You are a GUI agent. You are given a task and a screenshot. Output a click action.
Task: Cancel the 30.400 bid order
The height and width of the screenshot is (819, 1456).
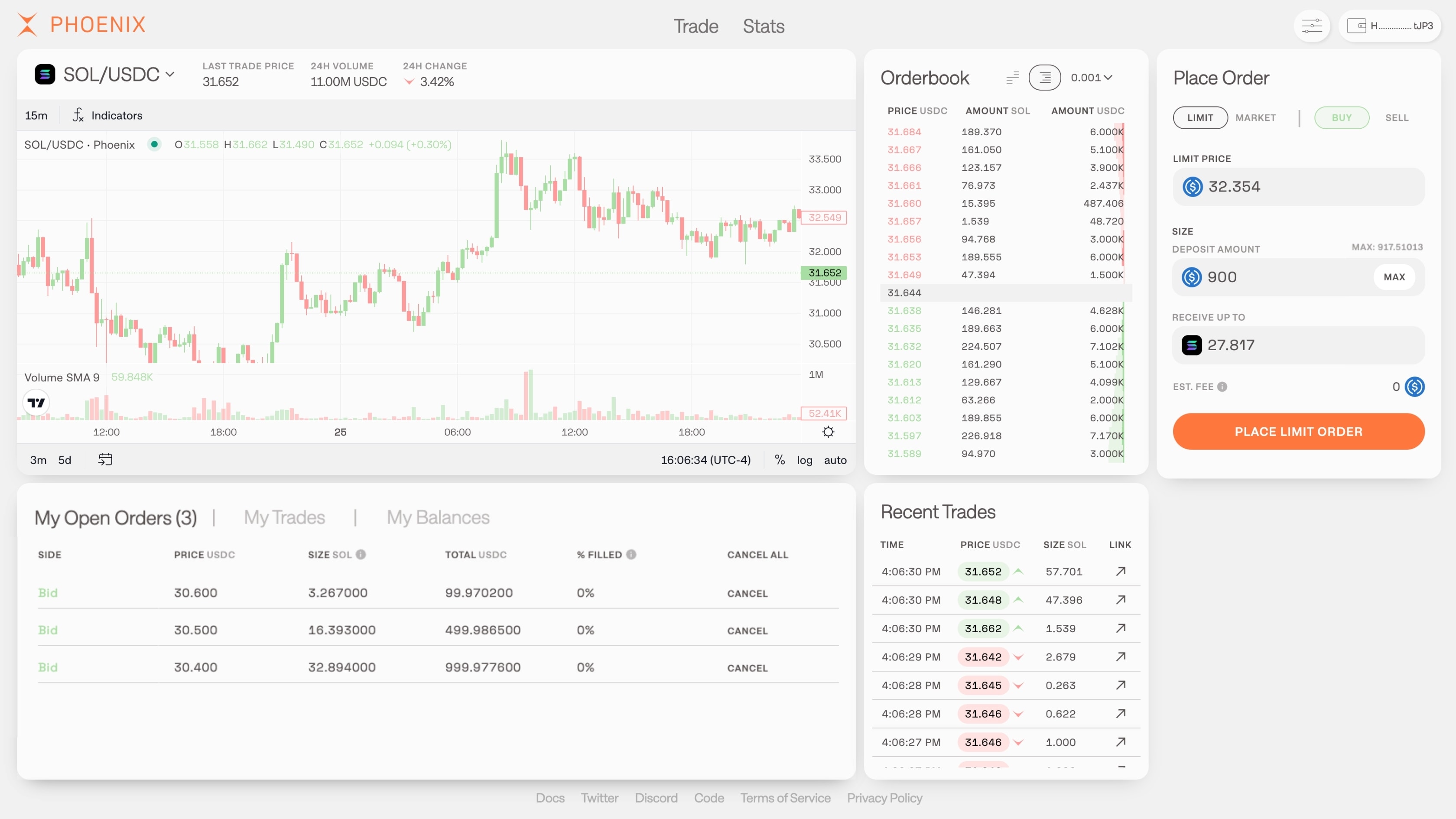coord(747,668)
